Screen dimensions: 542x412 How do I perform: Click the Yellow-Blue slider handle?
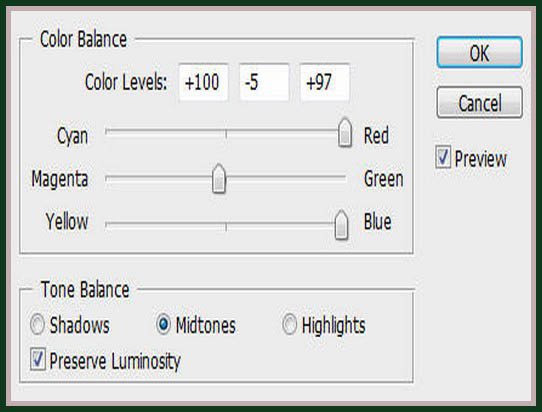coord(341,225)
